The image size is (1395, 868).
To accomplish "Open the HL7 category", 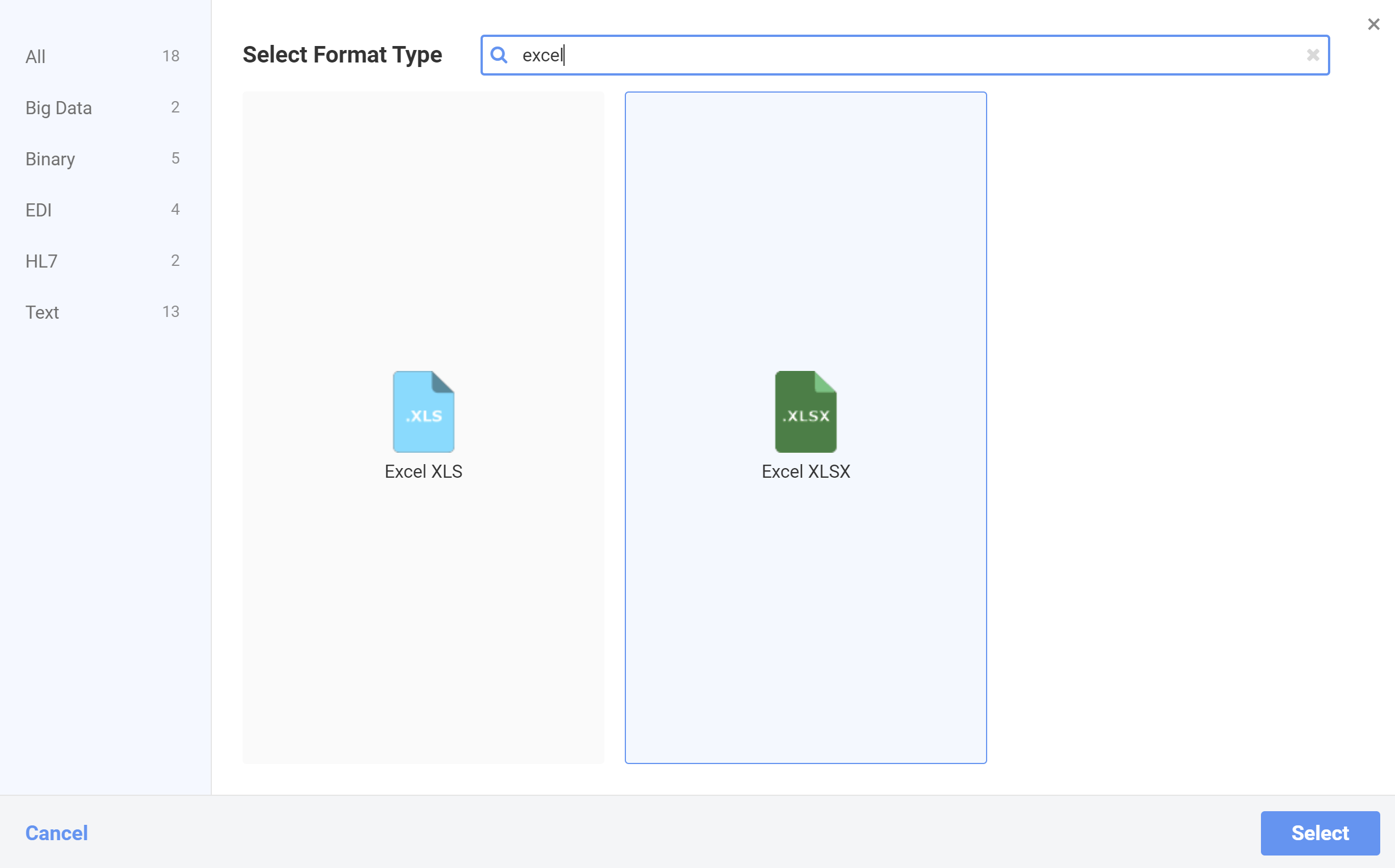I will click(x=41, y=261).
